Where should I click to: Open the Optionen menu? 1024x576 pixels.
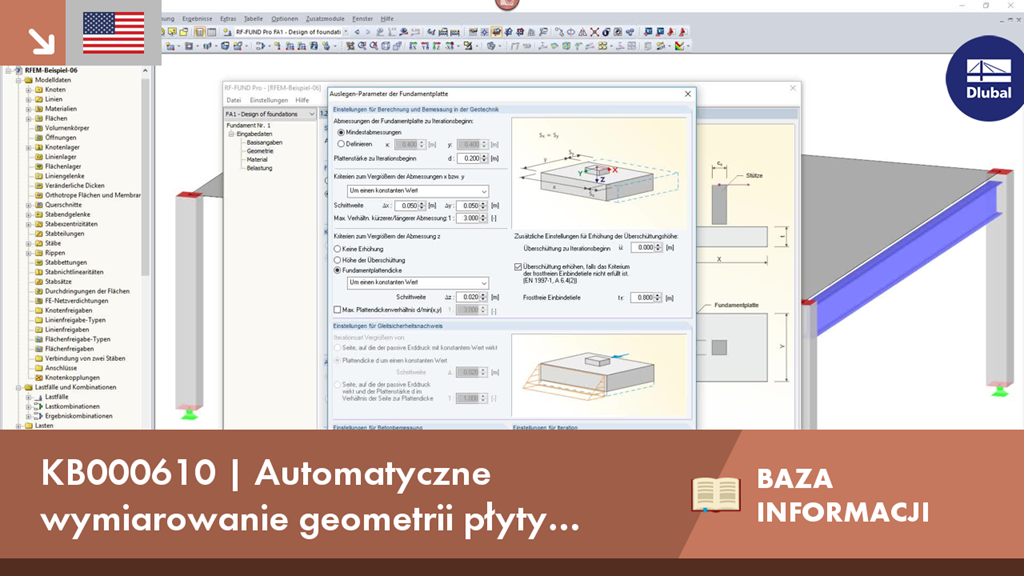click(x=285, y=19)
